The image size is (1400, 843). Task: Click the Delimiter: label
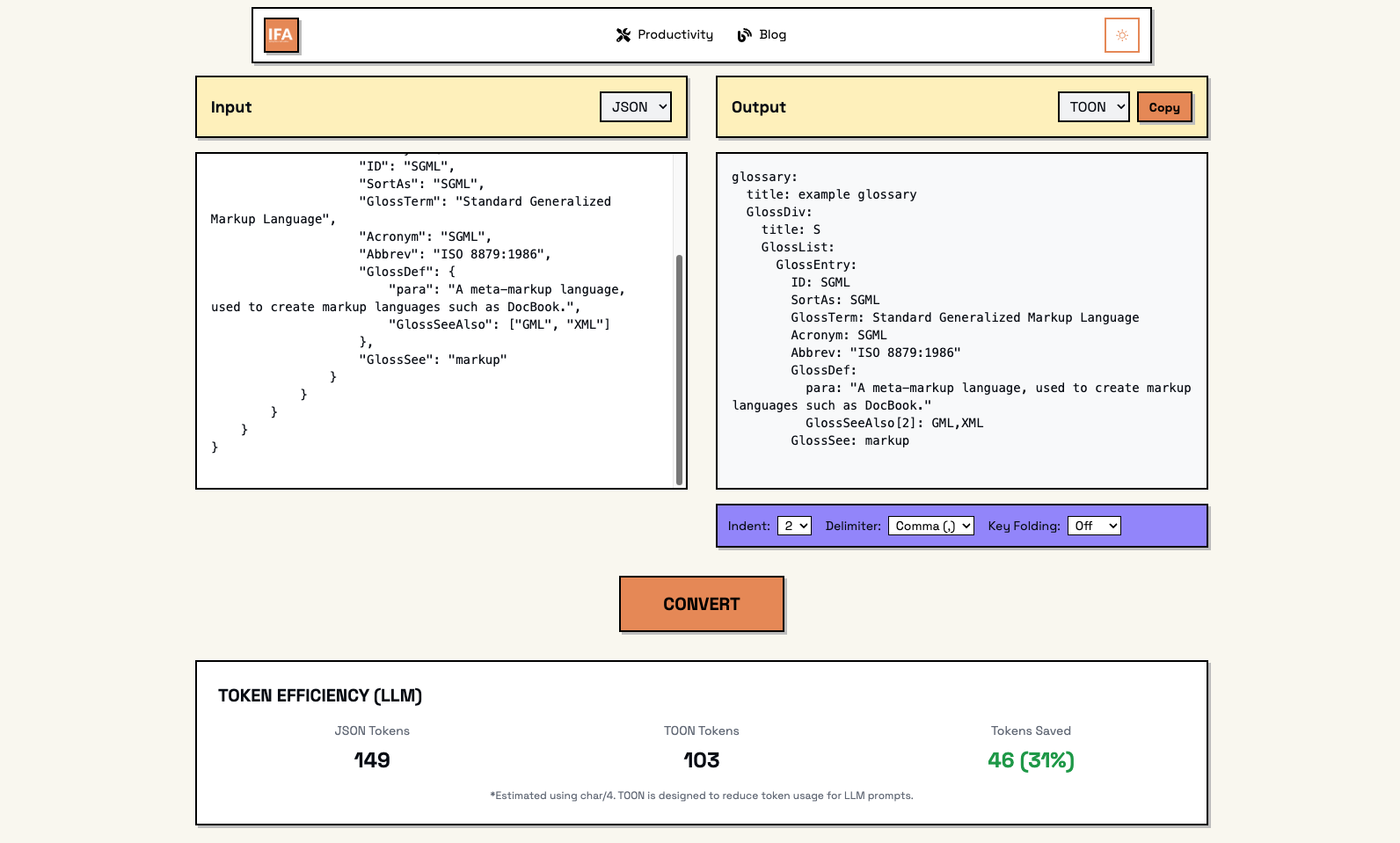(853, 526)
